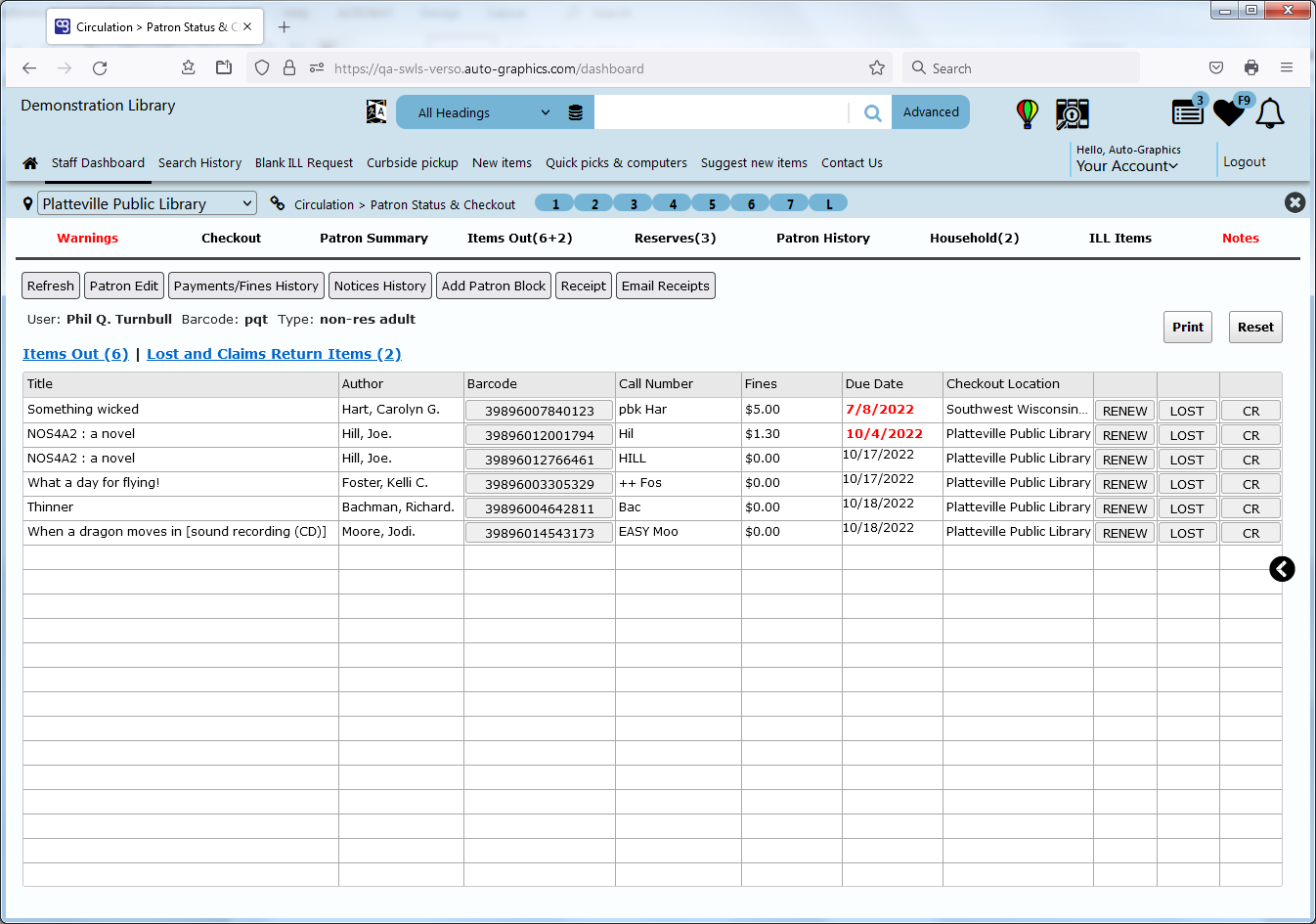Click the magnifier search submit icon
The width and height of the screenshot is (1316, 924).
[x=872, y=112]
